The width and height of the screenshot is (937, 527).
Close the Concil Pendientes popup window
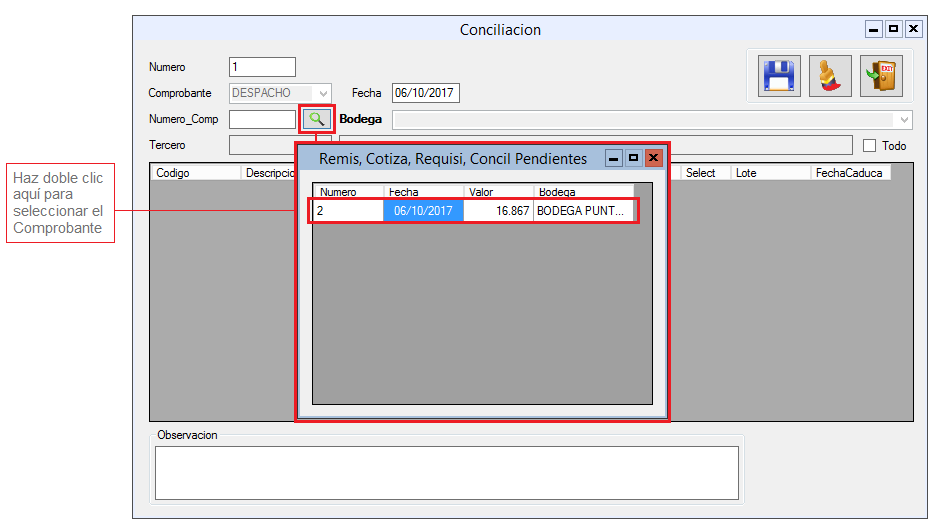pyautogui.click(x=653, y=158)
